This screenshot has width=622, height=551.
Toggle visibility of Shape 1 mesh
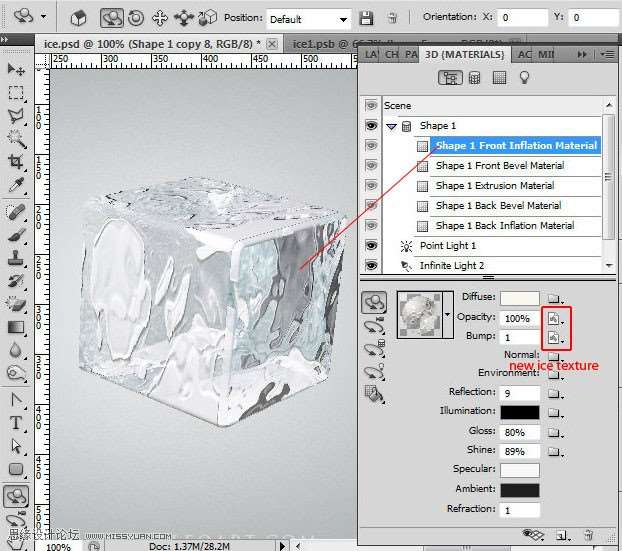point(371,126)
